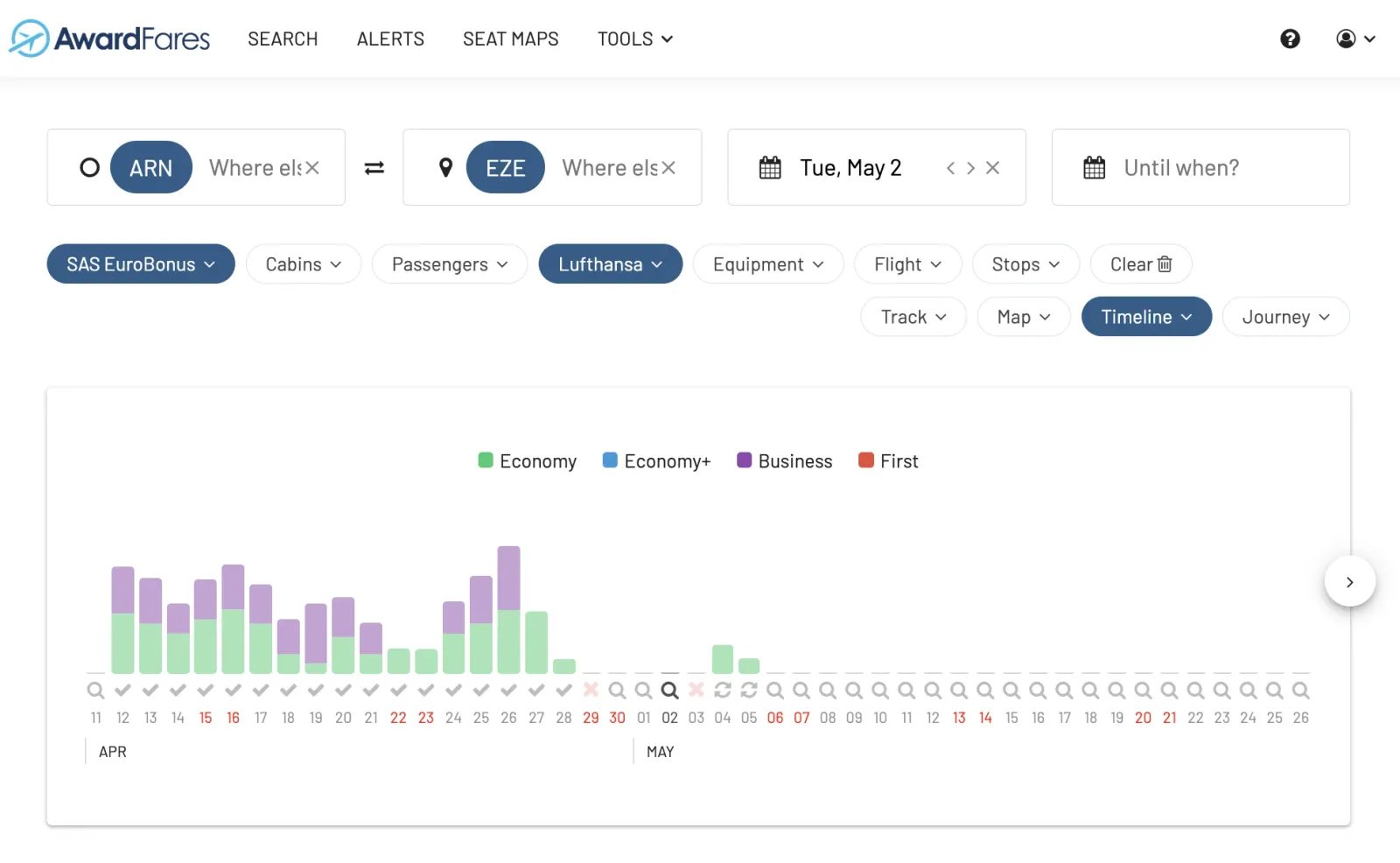Click the search icon above May 06
Viewport: 1400px width, 863px height.
775,690
